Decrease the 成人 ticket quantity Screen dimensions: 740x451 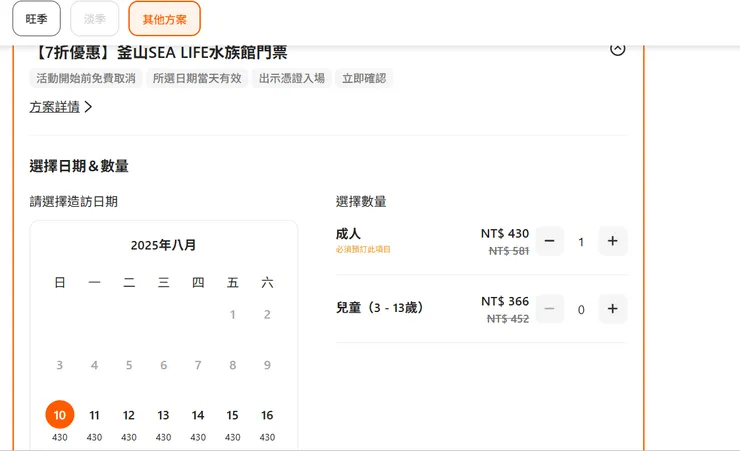click(x=549, y=241)
